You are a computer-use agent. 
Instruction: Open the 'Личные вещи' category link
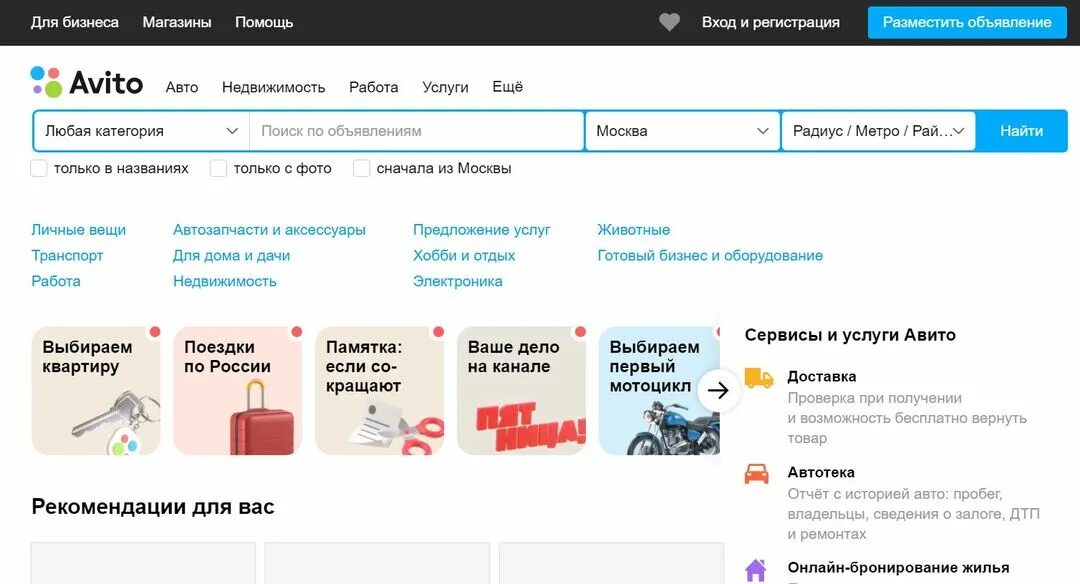(x=79, y=230)
